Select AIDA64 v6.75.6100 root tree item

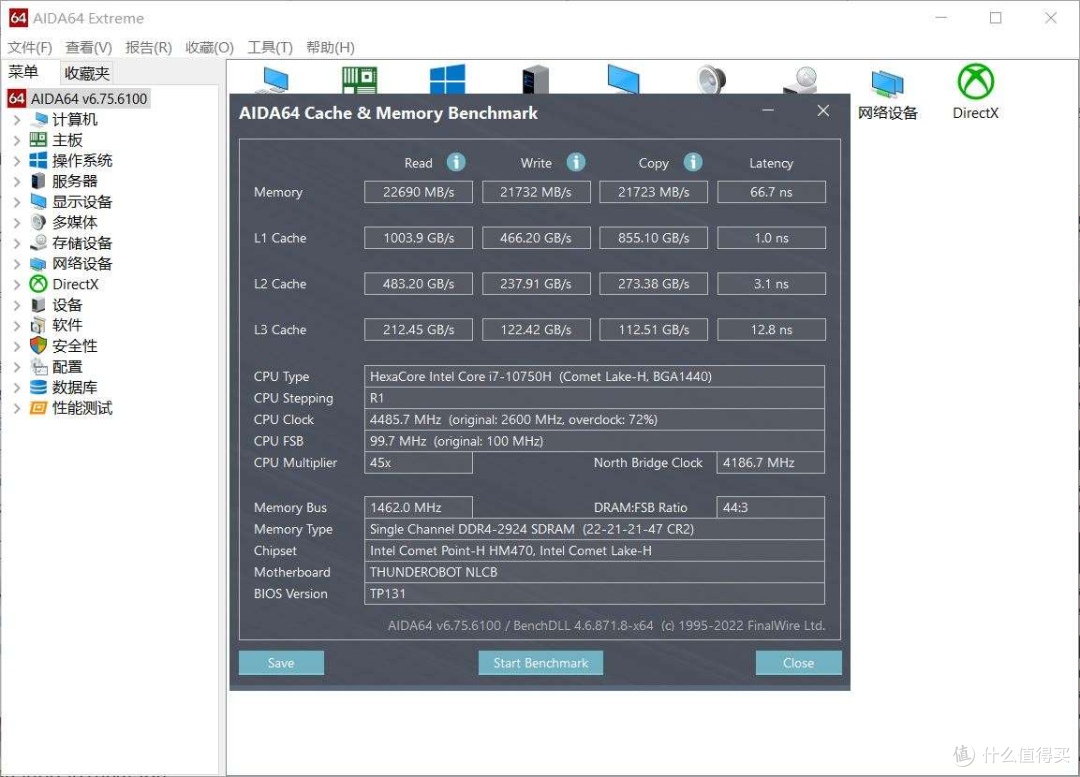pyautogui.click(x=78, y=99)
